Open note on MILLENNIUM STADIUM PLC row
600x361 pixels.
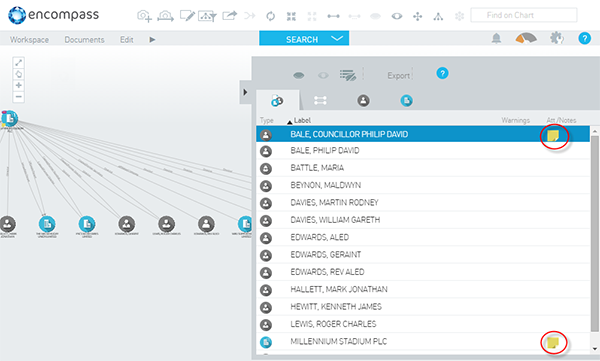click(553, 343)
